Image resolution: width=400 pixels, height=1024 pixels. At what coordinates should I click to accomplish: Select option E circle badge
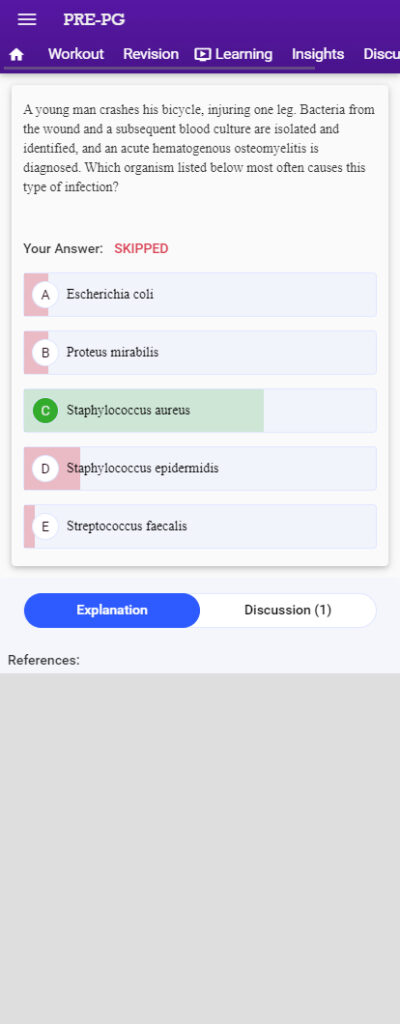point(45,526)
